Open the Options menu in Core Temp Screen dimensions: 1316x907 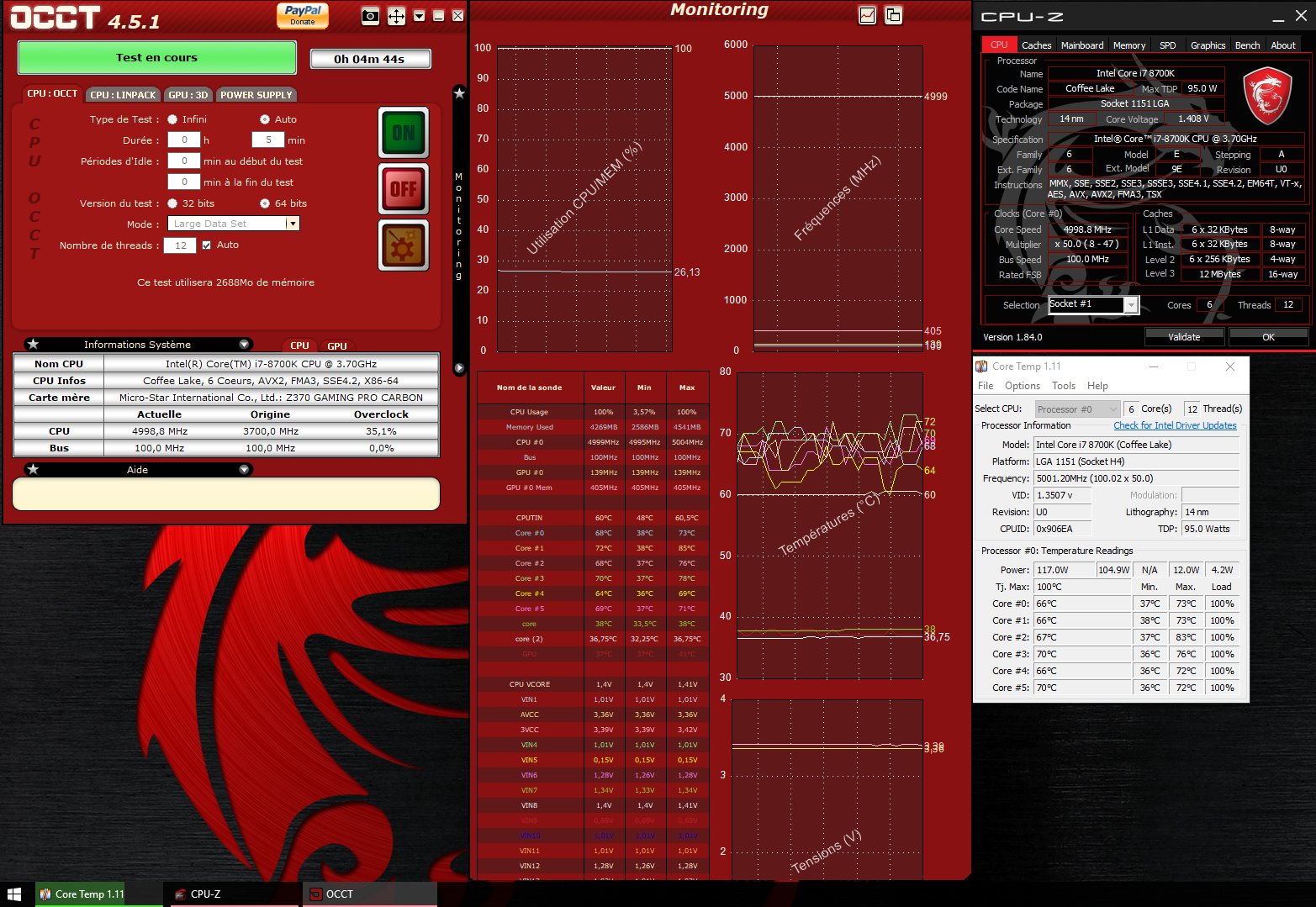pyautogui.click(x=1023, y=386)
